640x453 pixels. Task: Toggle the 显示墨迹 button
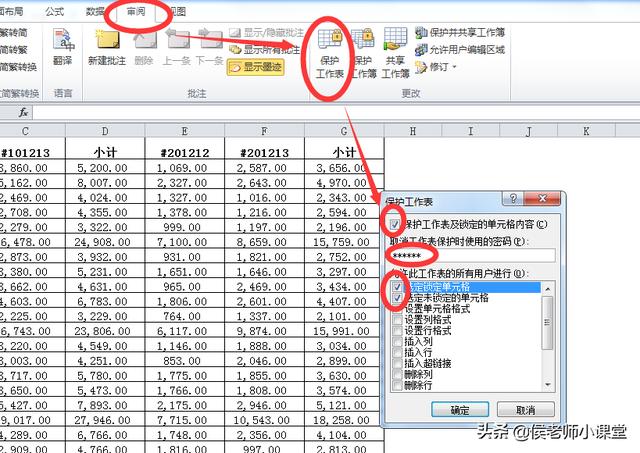256,67
